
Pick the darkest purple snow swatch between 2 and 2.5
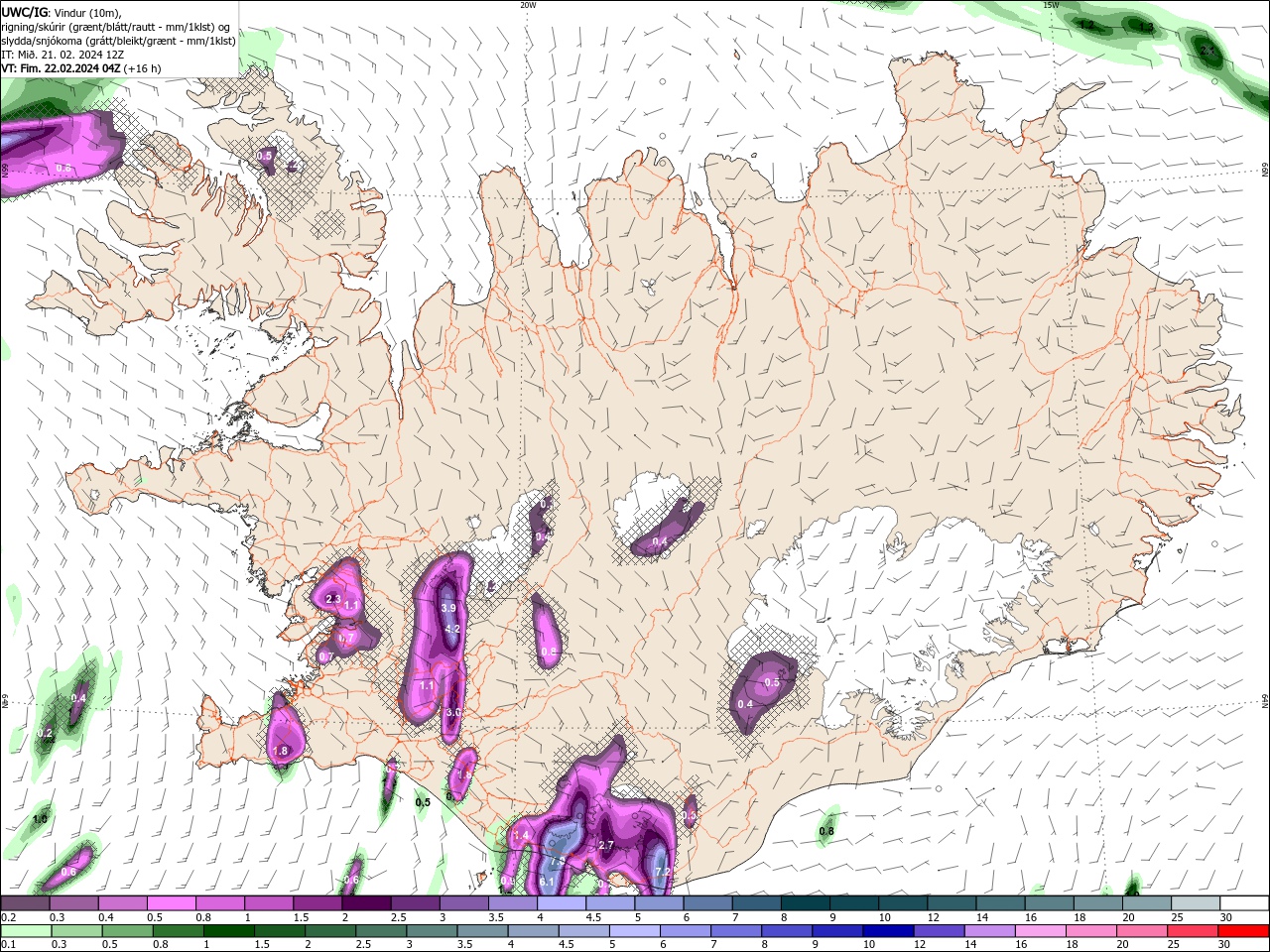click(x=366, y=903)
